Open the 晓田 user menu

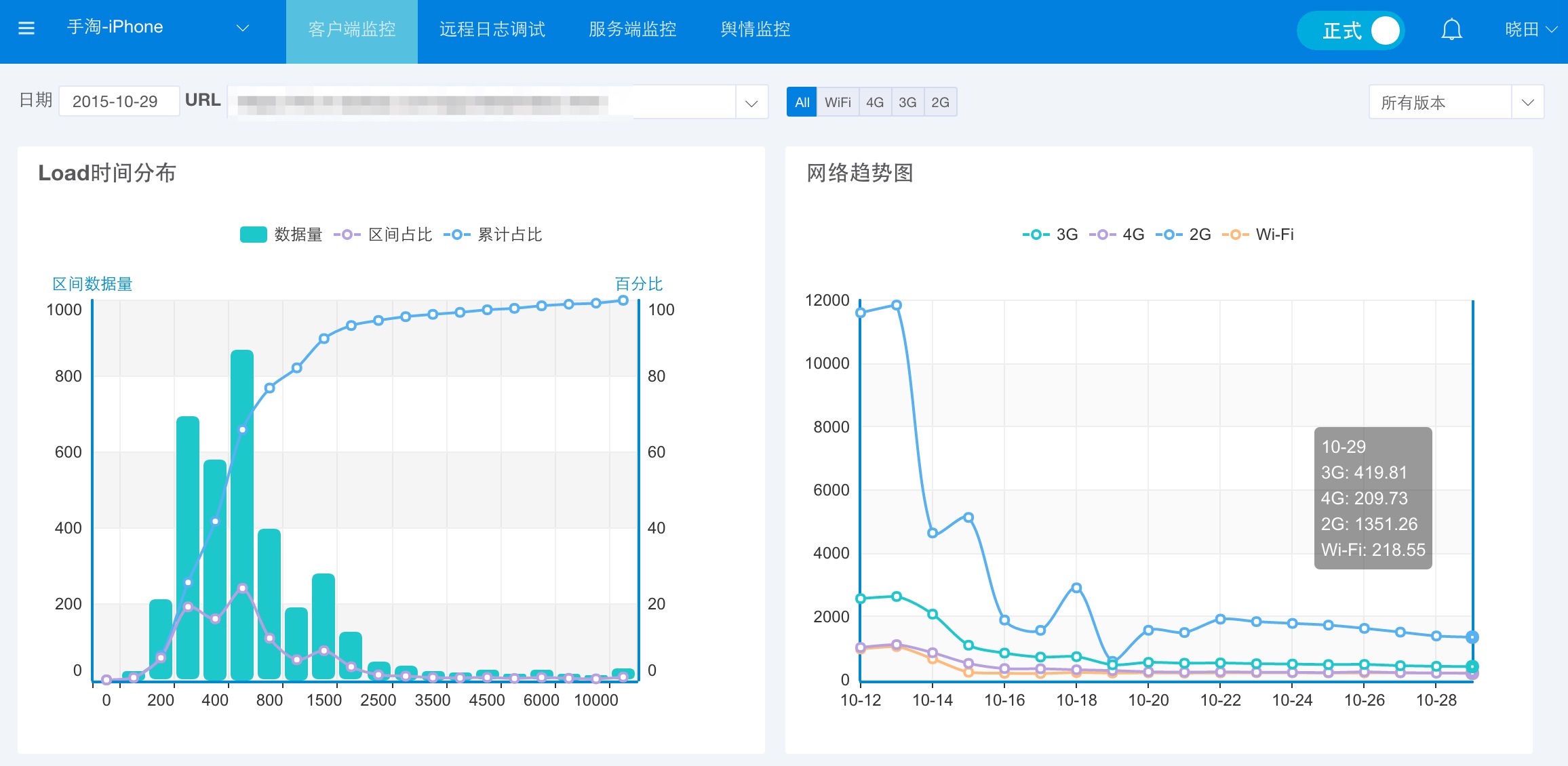tap(1531, 29)
